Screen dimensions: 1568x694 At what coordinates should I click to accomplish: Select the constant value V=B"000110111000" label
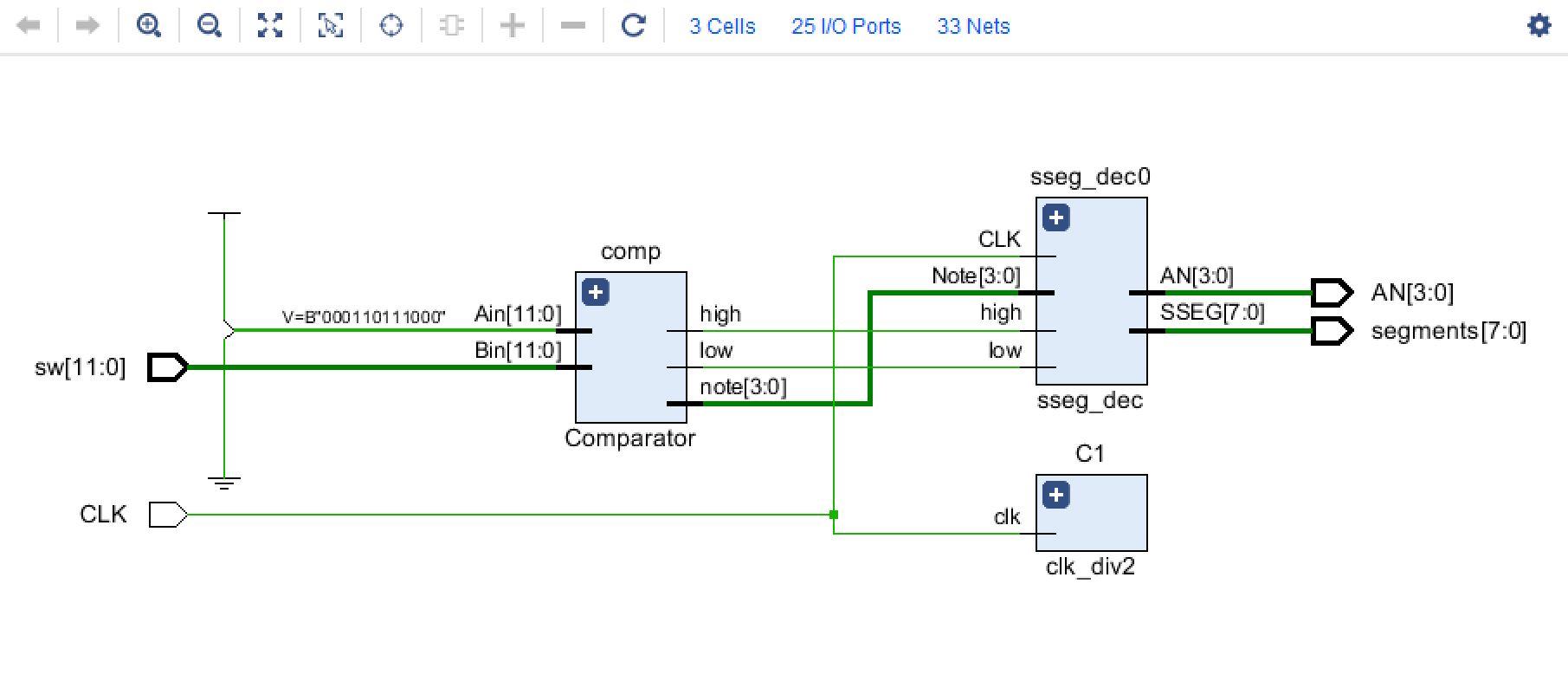[364, 317]
